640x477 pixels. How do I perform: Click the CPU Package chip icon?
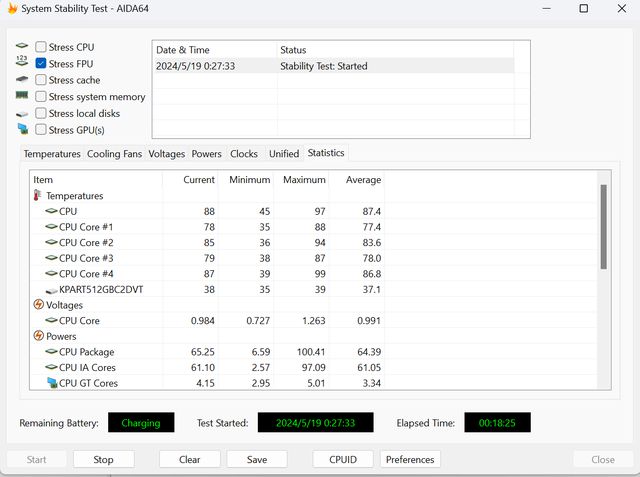(x=51, y=352)
